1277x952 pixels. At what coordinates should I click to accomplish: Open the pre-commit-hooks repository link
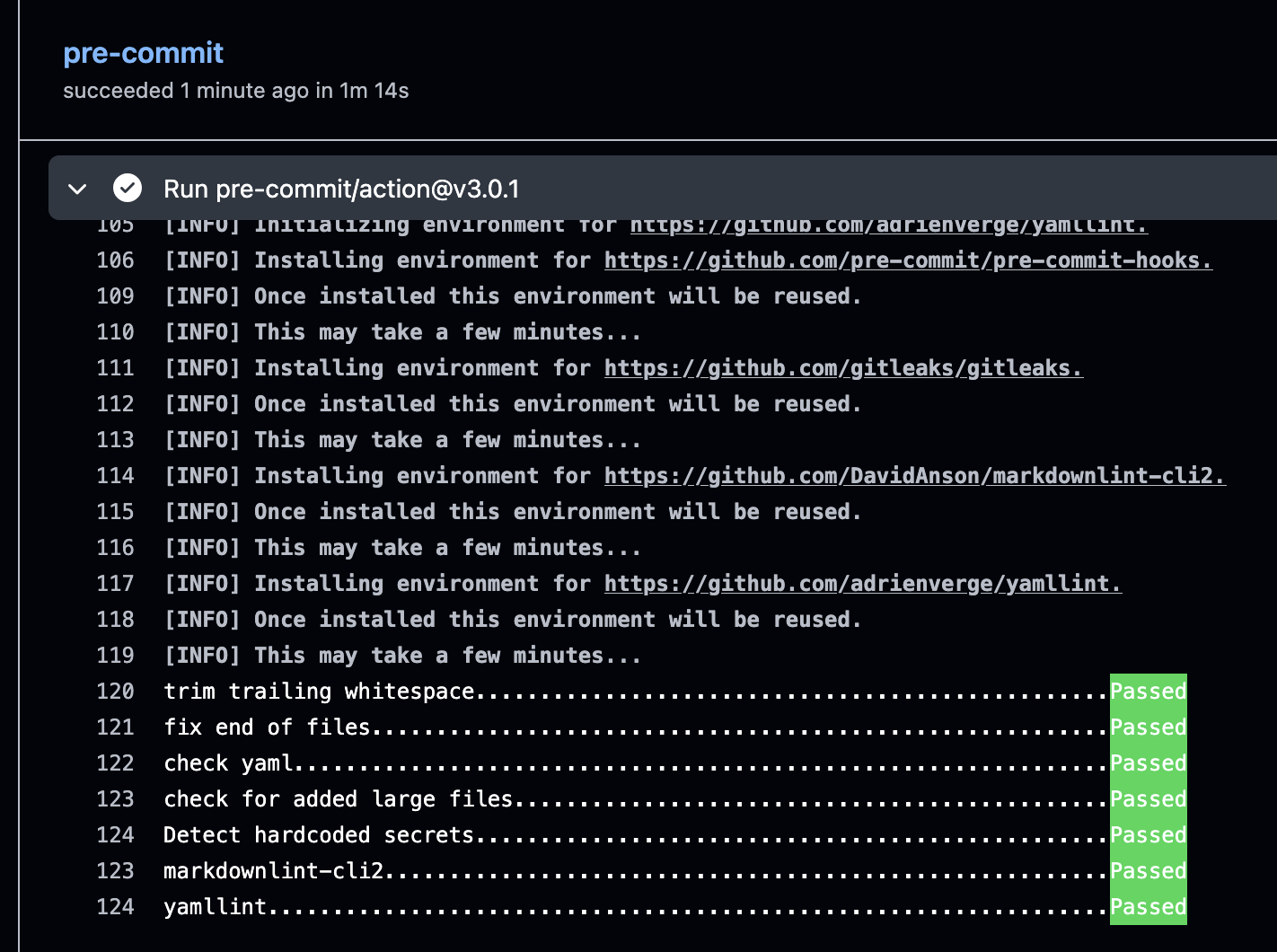907,260
